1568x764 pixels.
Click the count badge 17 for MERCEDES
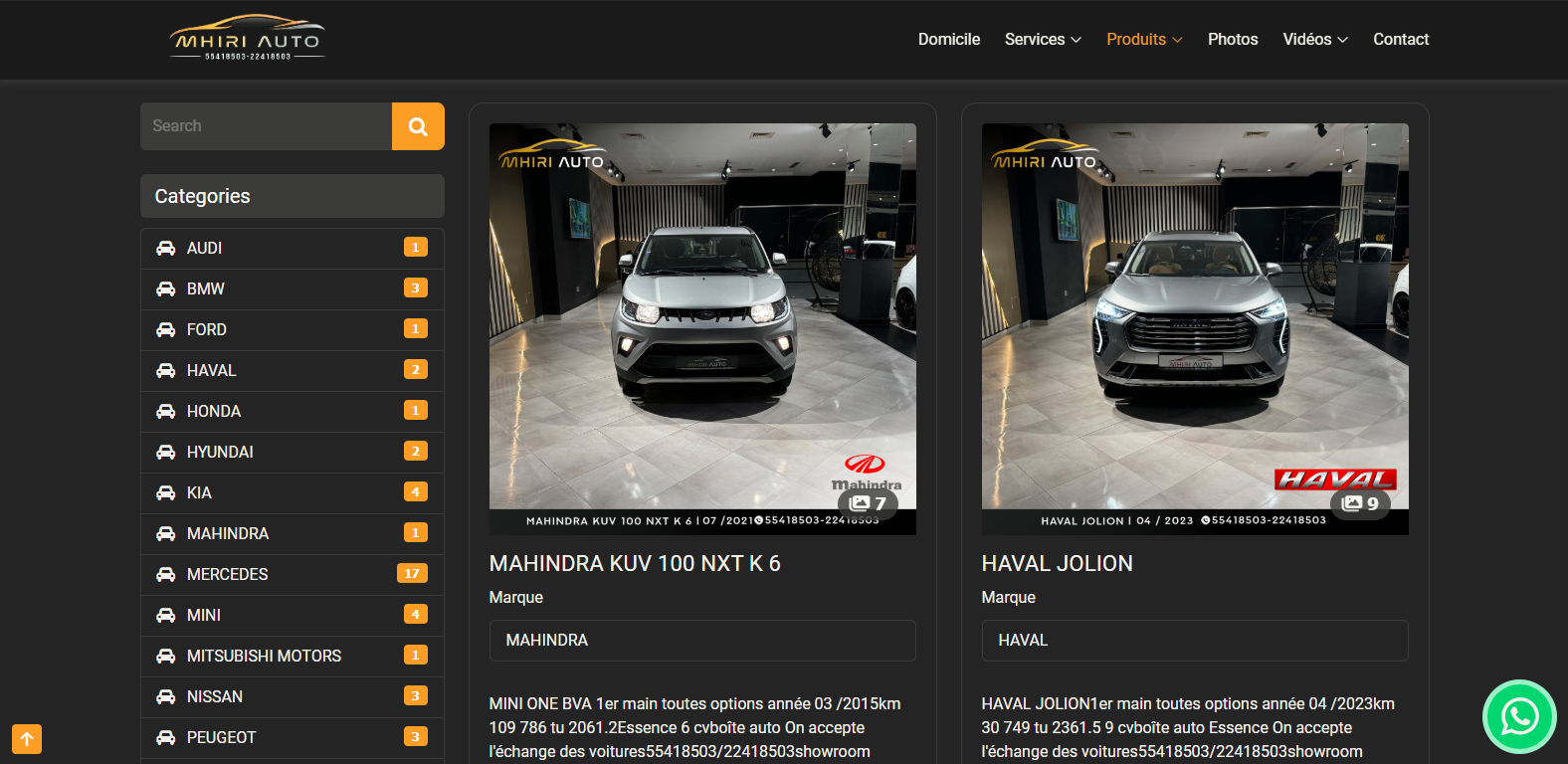(412, 573)
